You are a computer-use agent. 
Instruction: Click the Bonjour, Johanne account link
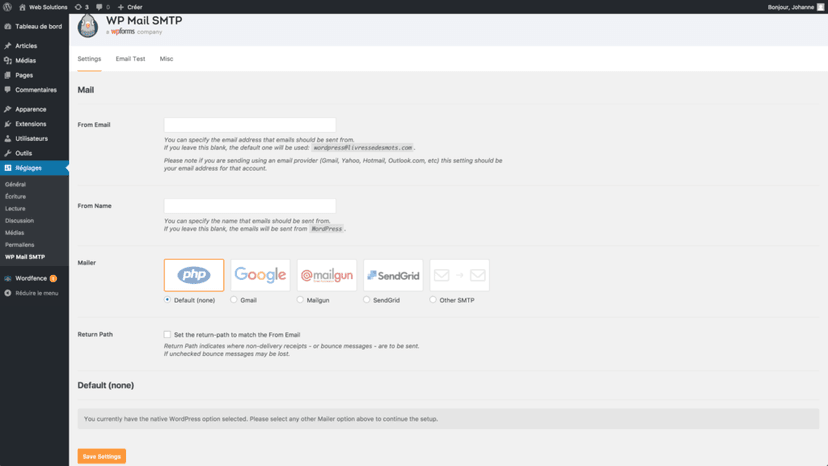pyautogui.click(x=791, y=7)
